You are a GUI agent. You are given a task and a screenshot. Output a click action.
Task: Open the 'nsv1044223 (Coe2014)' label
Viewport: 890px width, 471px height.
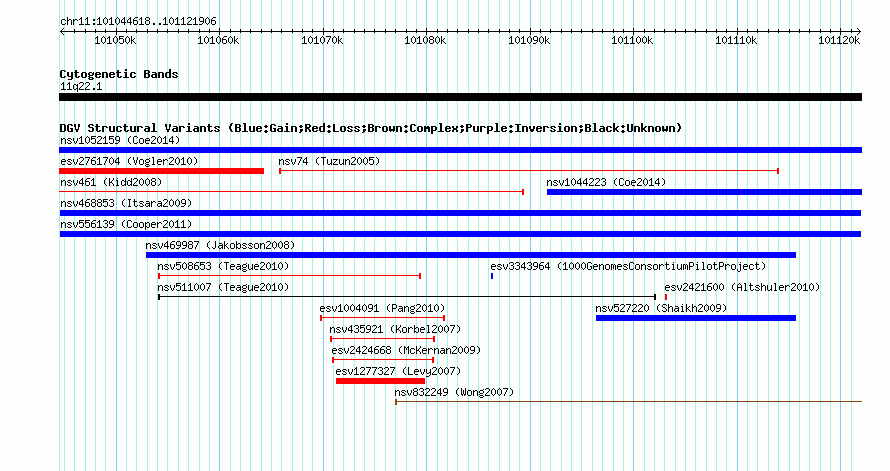[606, 182]
